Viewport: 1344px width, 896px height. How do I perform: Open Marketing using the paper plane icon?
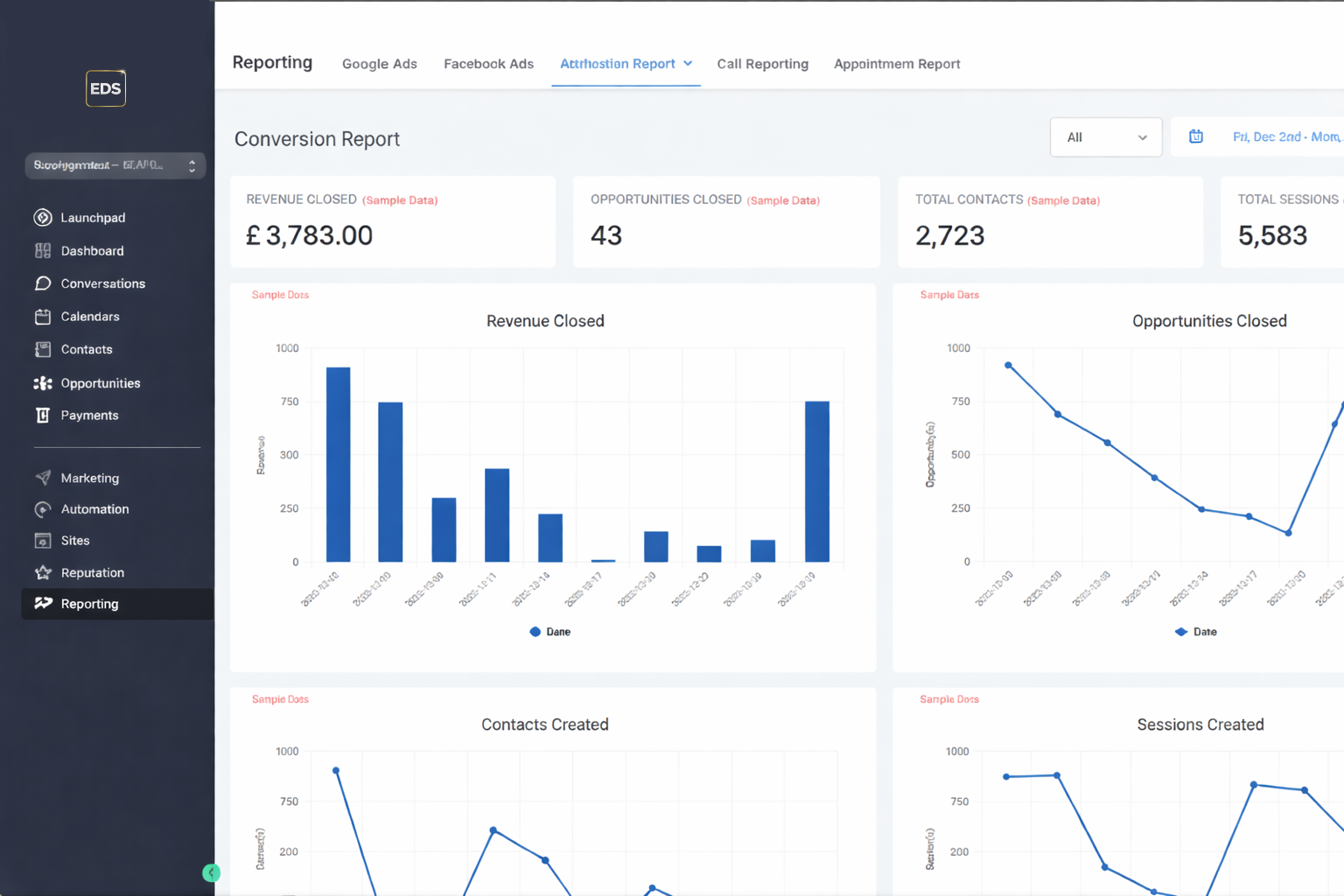coord(42,478)
